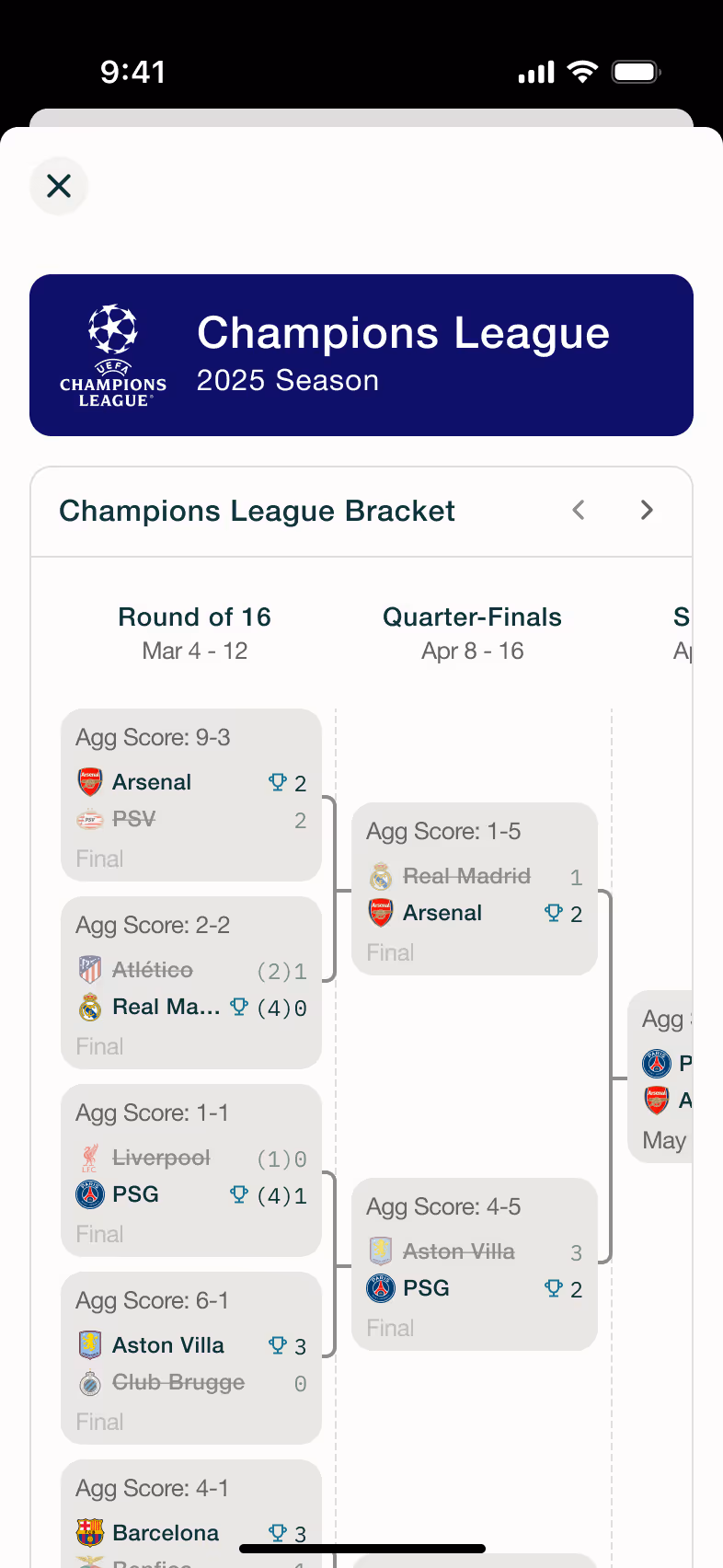The width and height of the screenshot is (723, 1568).
Task: Tap the Liverpool crest icon
Action: pos(90,1158)
